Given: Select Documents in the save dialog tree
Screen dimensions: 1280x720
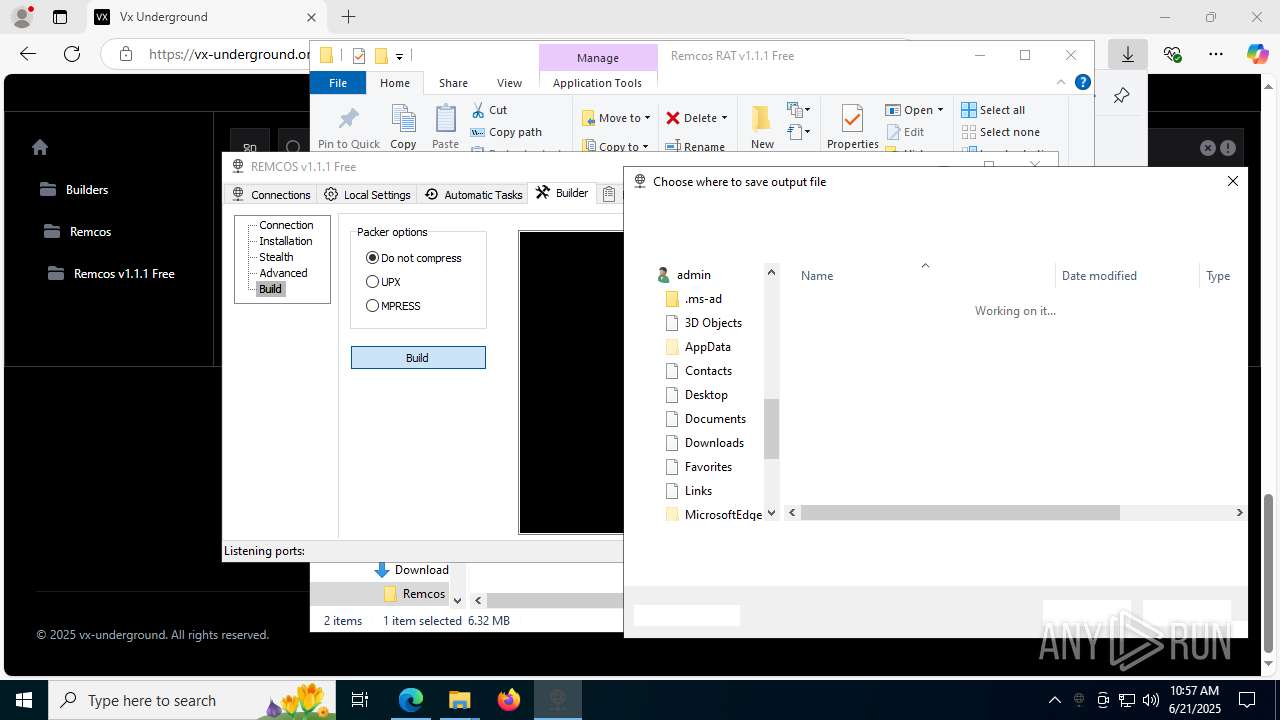Looking at the screenshot, I should click(705, 419).
